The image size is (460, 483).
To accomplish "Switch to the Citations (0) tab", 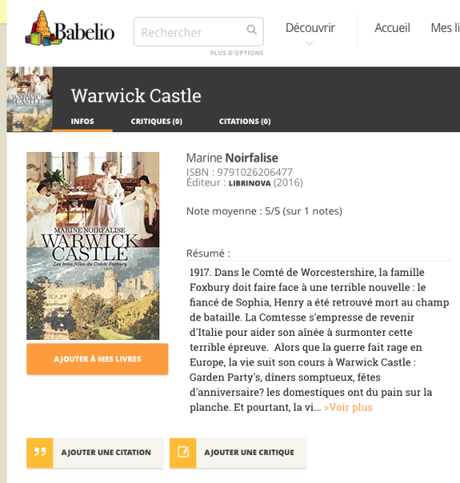I will pyautogui.click(x=245, y=121).
